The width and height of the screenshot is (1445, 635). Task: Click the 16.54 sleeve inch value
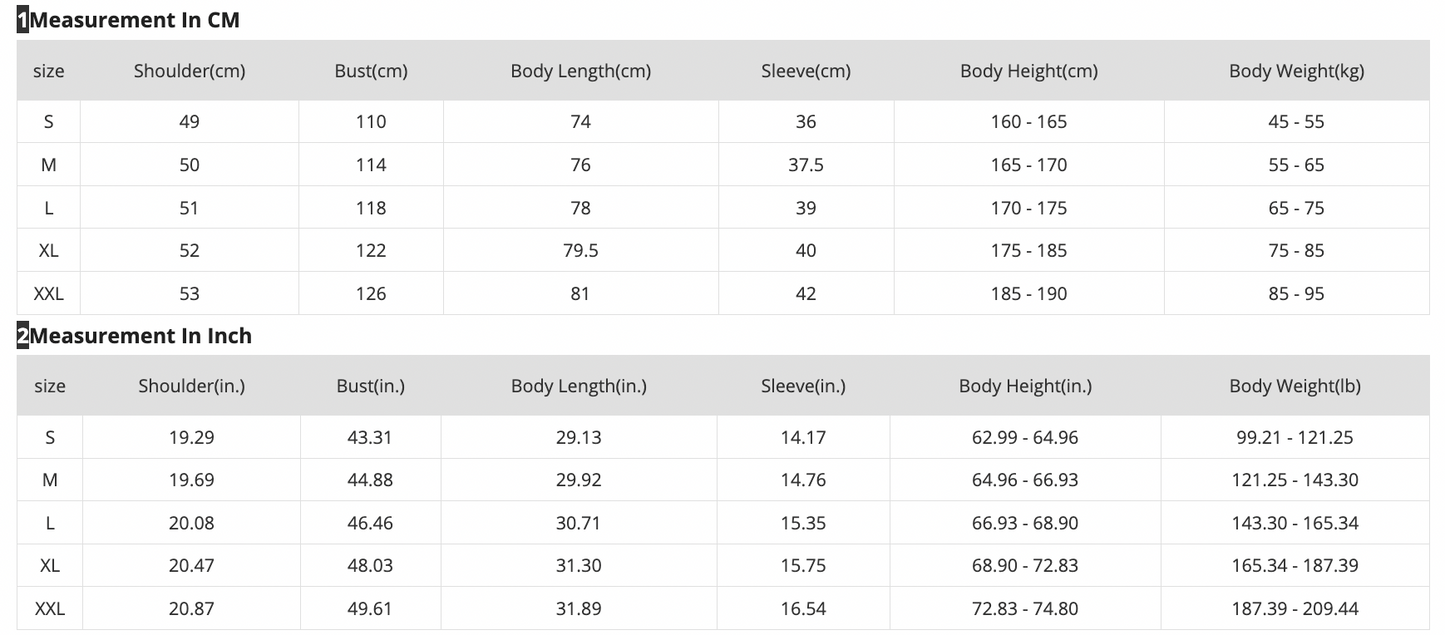point(803,609)
